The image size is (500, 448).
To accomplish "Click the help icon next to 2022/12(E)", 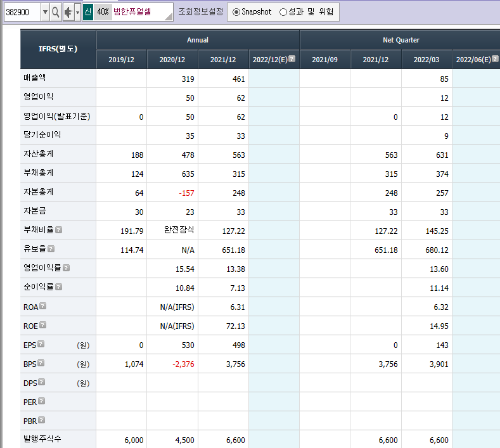I will point(292,58).
